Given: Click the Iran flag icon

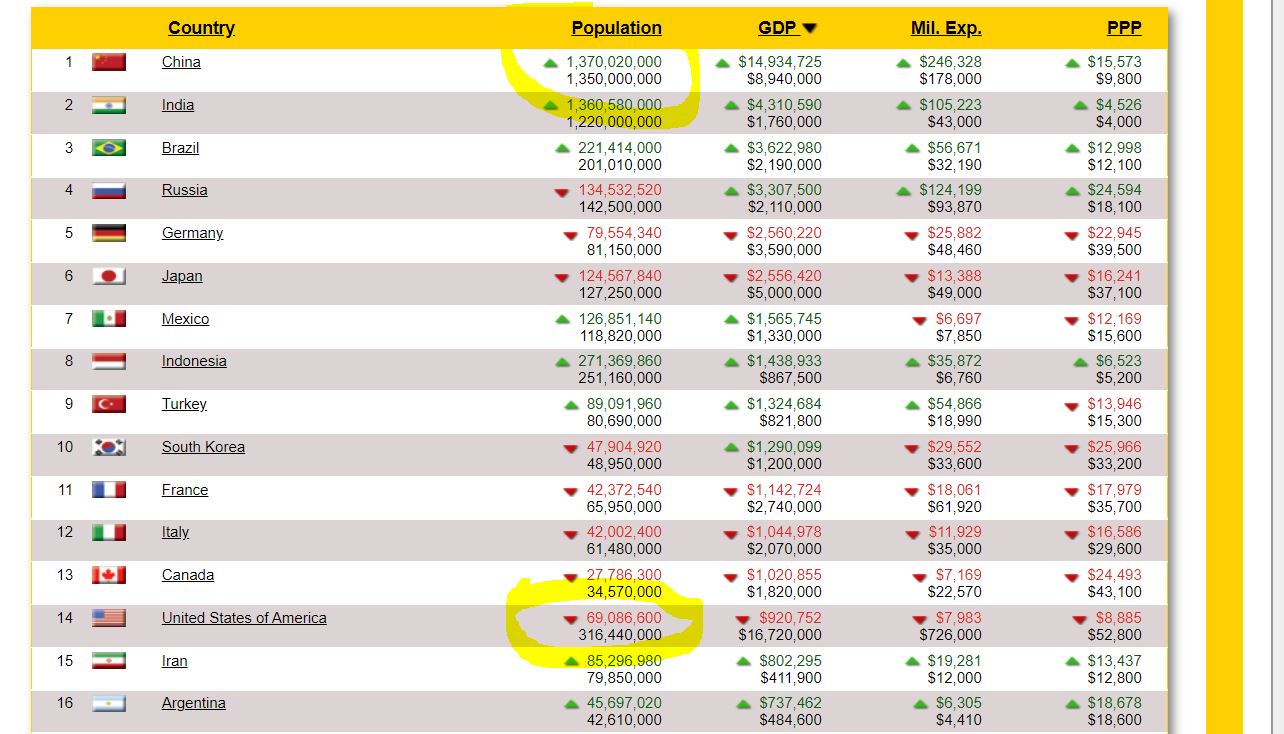Looking at the screenshot, I should (x=109, y=661).
